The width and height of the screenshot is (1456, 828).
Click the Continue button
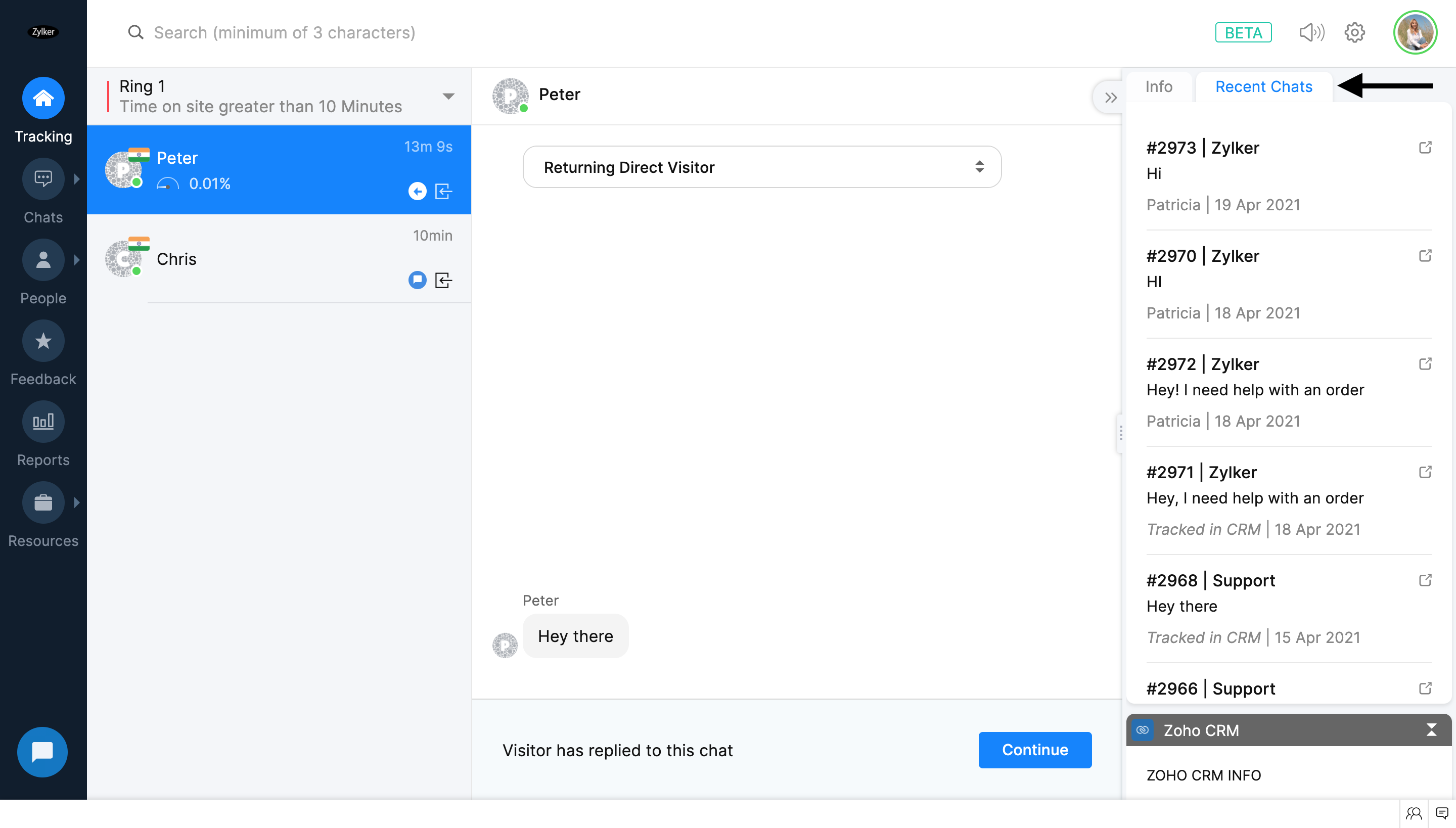pyautogui.click(x=1034, y=750)
